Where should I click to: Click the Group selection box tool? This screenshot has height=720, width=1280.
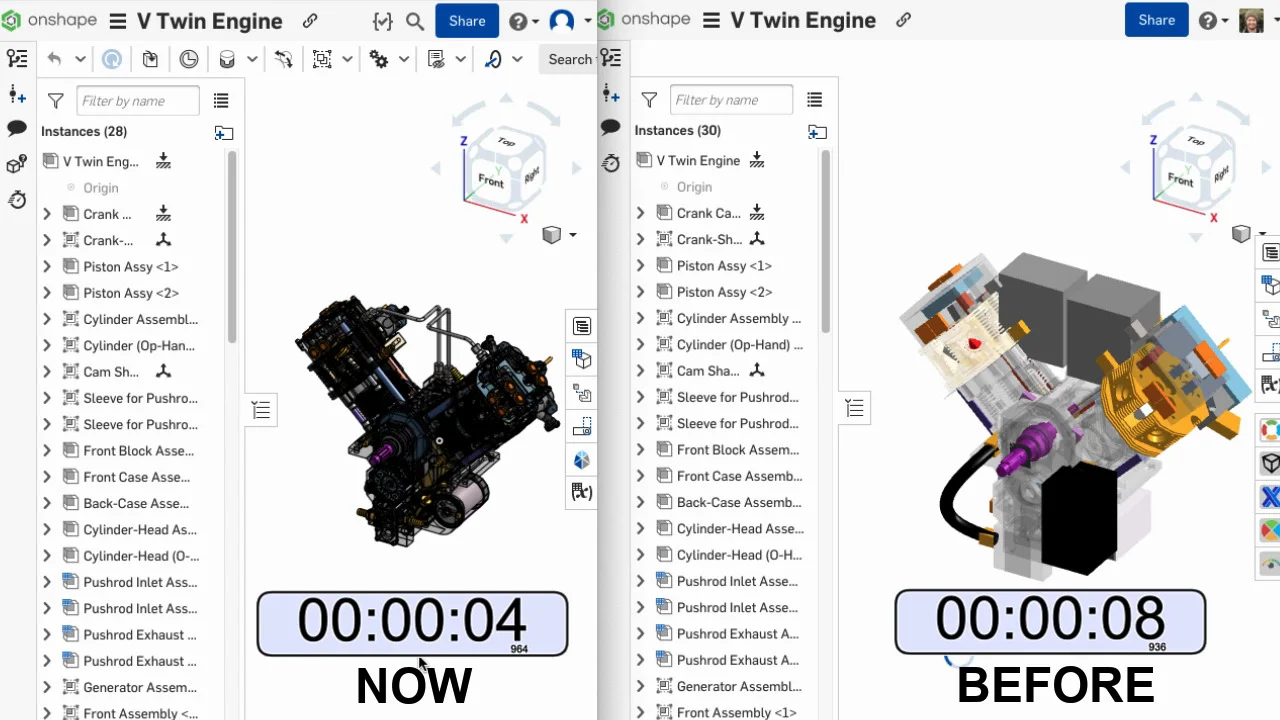pos(322,59)
